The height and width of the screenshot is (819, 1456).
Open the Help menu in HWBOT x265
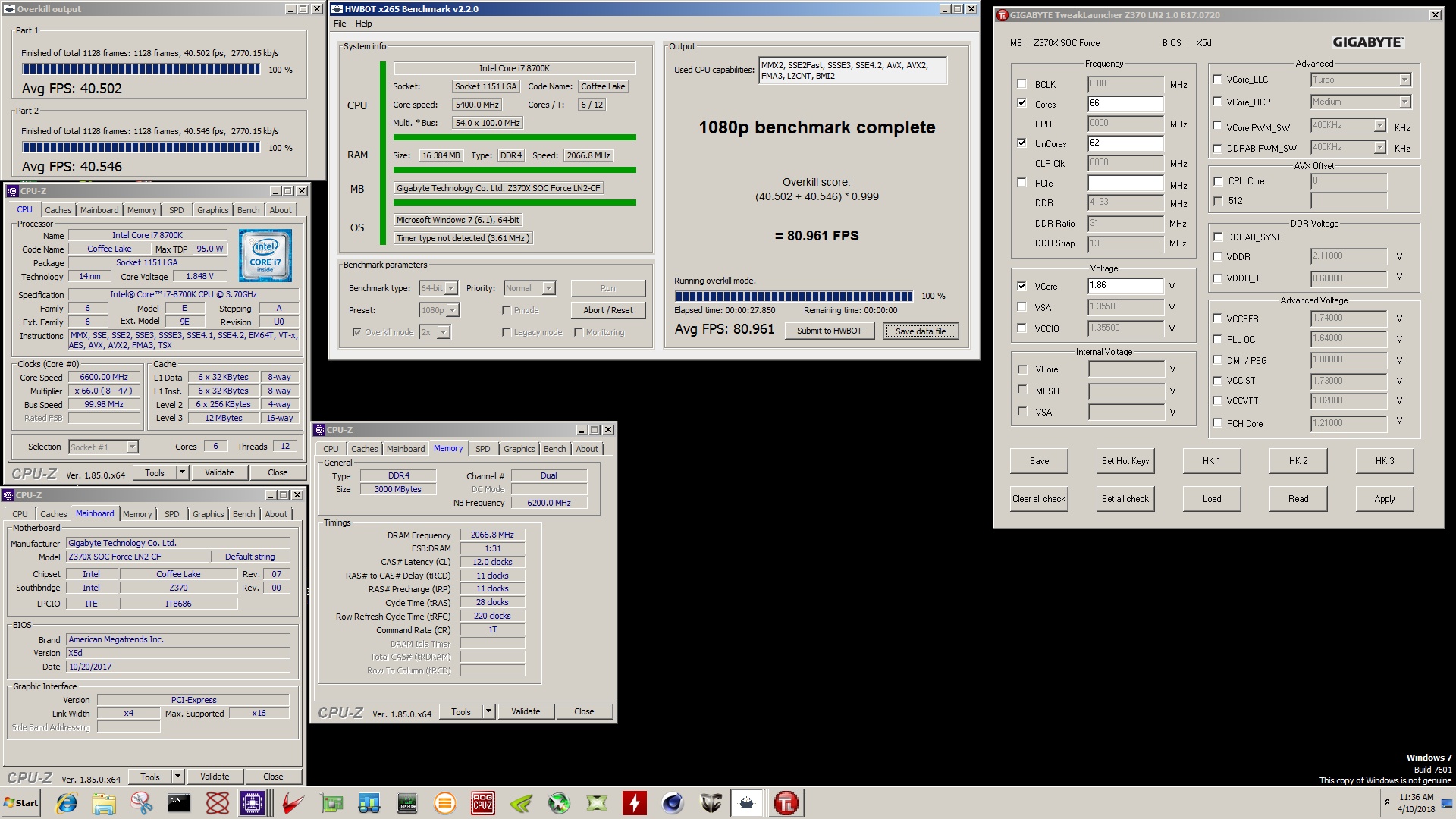[364, 24]
